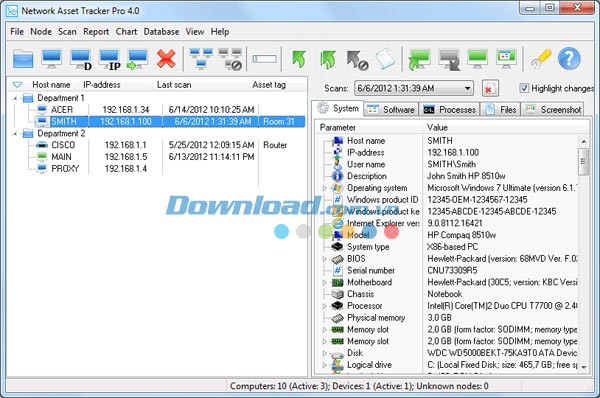Open the Report menu
The width and height of the screenshot is (600, 398).
coord(96,32)
